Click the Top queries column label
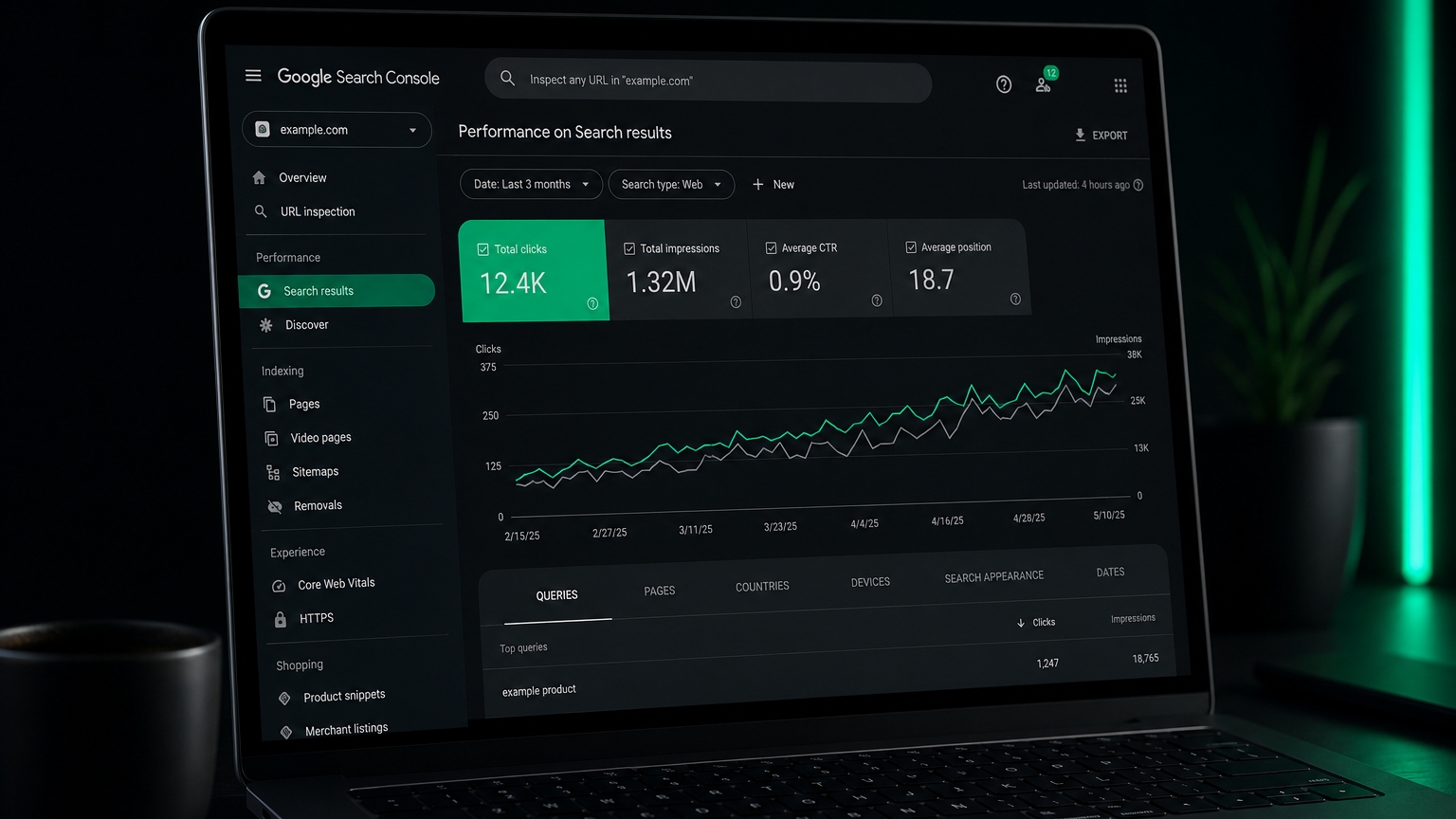This screenshot has width=1456, height=819. (x=523, y=648)
